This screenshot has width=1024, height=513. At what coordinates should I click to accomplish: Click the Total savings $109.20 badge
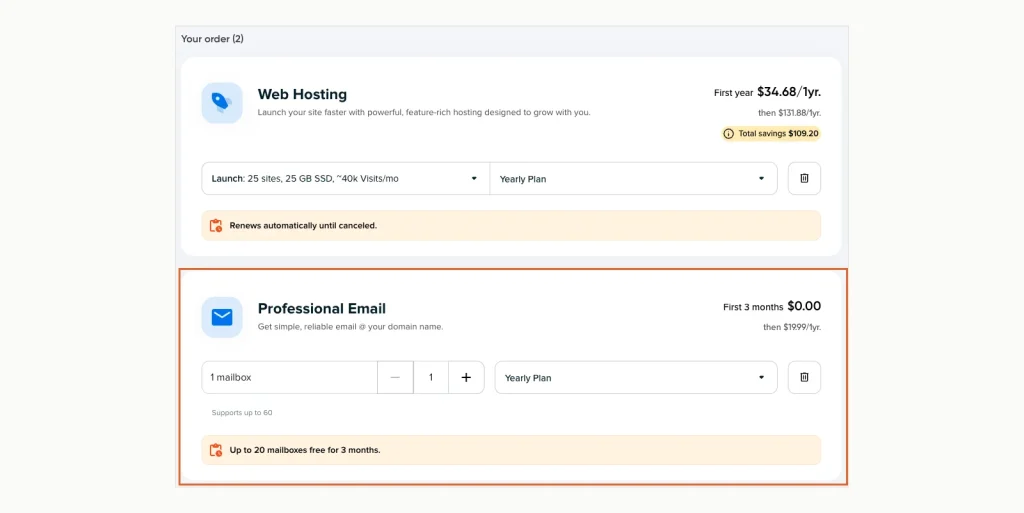point(771,134)
